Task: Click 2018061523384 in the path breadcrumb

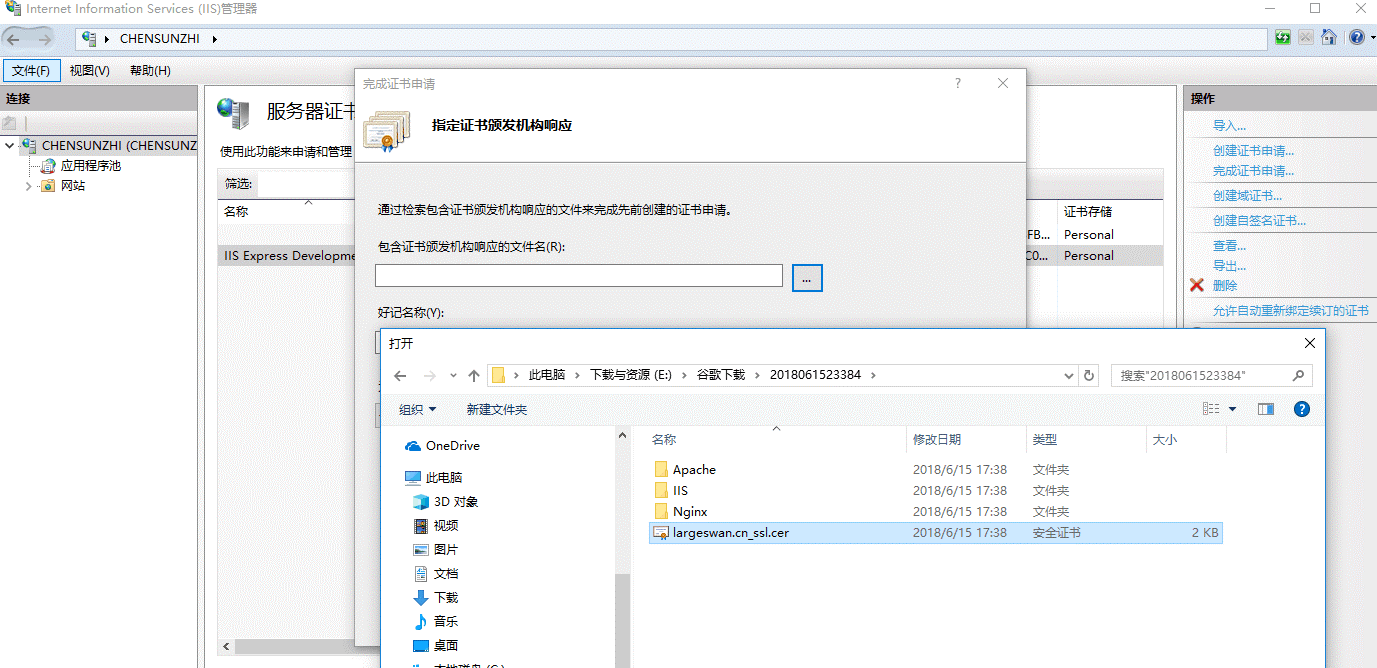Action: pos(813,375)
